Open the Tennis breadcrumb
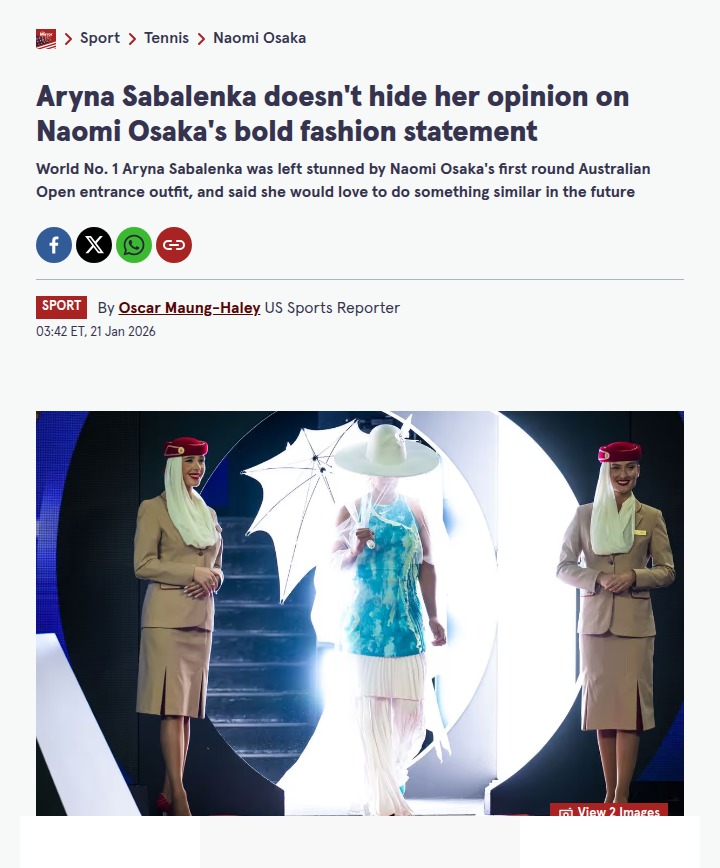The image size is (720, 868). pyautogui.click(x=166, y=38)
